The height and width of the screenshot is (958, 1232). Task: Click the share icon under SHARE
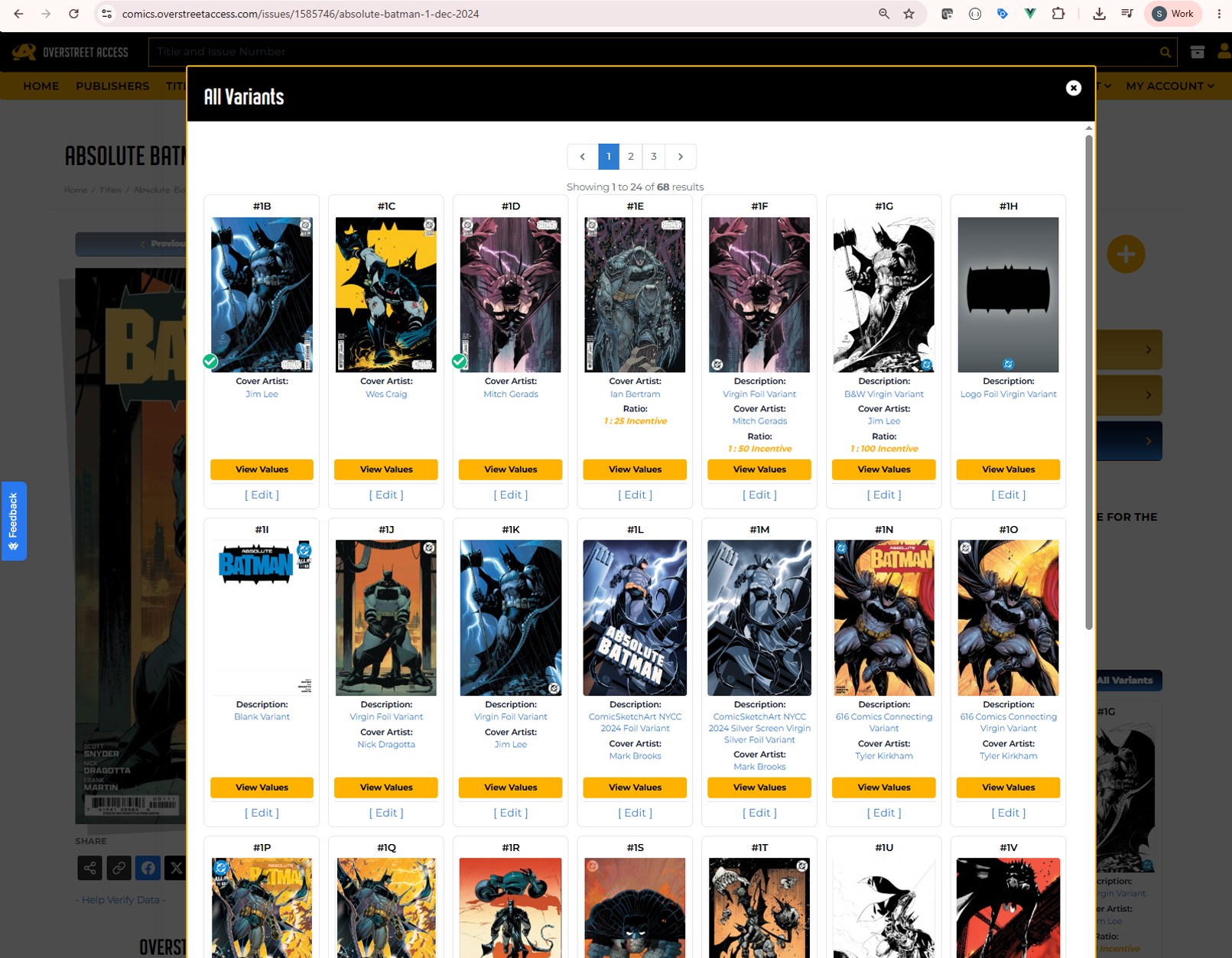coord(90,868)
